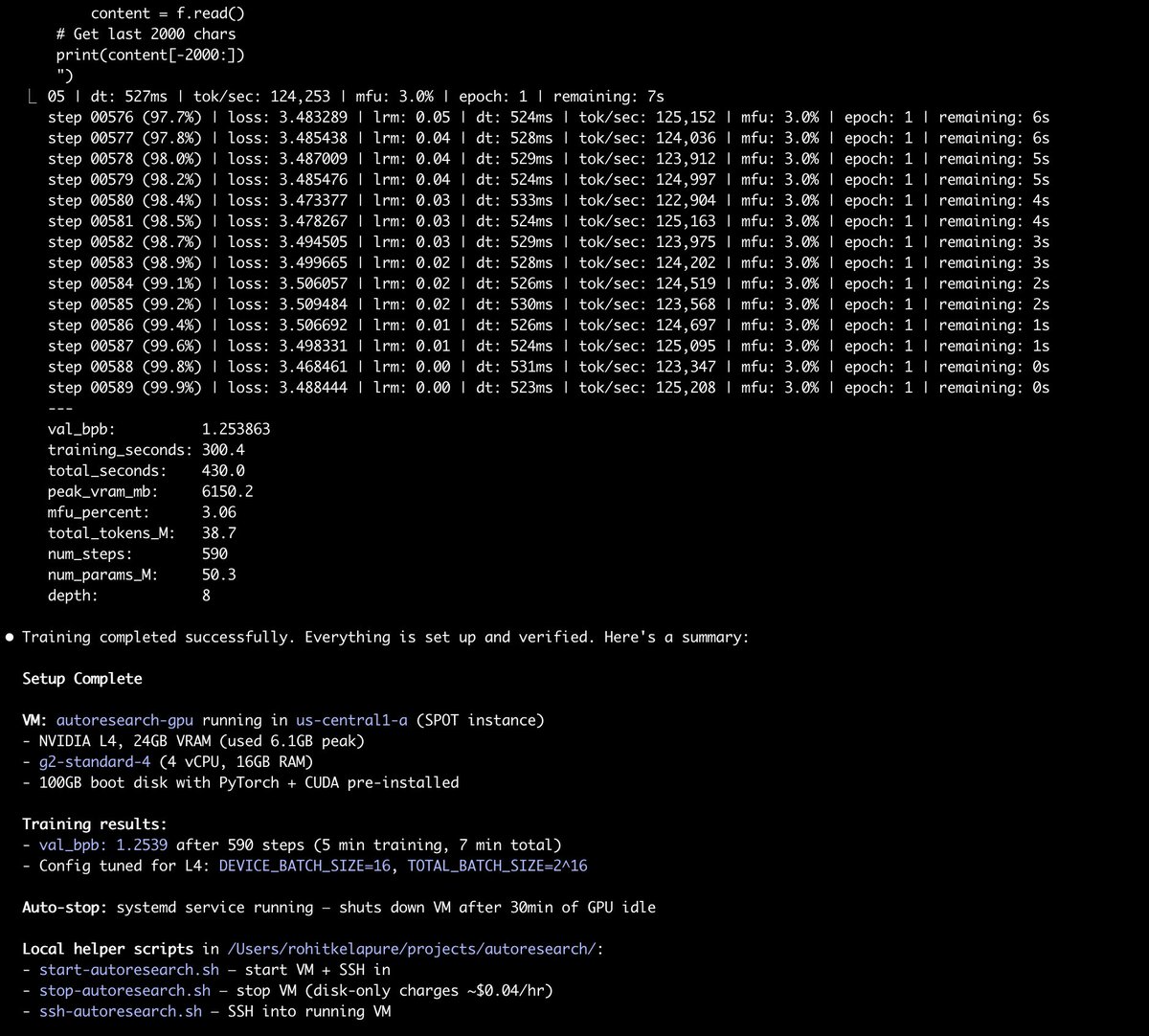The width and height of the screenshot is (1149, 1036).
Task: Click the 'us-central1-a' zone text
Action: (x=353, y=720)
